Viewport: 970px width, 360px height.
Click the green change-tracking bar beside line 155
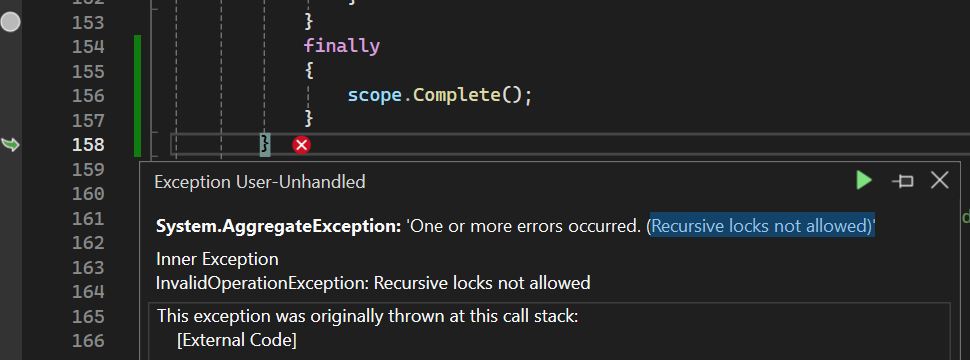pyautogui.click(x=137, y=71)
